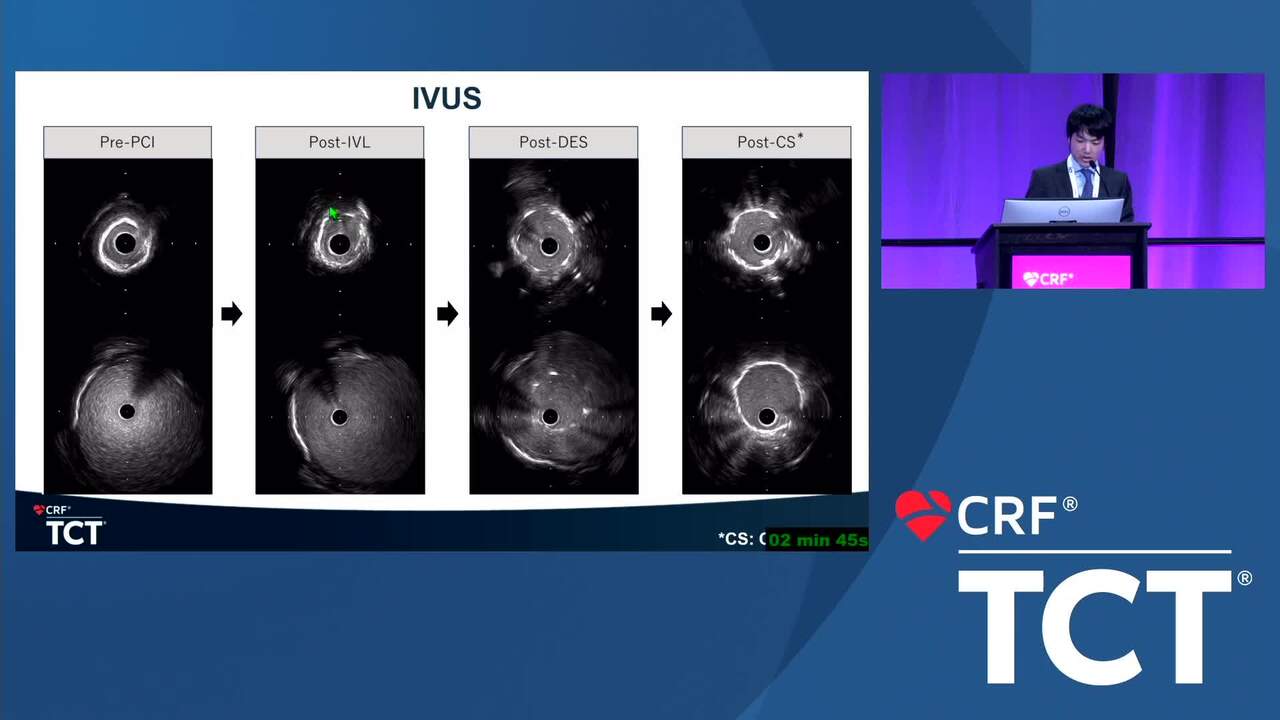Screen dimensions: 1280x720
Task: Click the *CS: footnote text
Action: point(741,540)
